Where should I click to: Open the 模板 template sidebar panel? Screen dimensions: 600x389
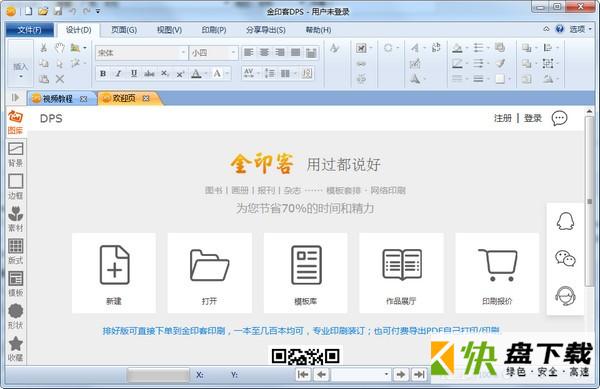pyautogui.click(x=16, y=284)
